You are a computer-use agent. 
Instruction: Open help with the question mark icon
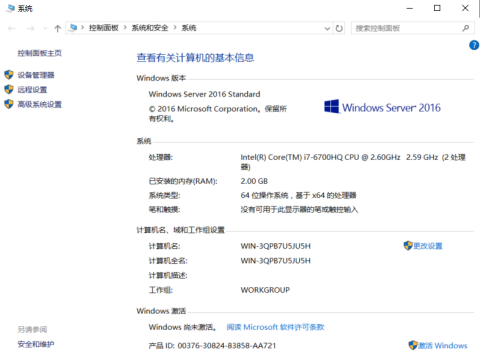(474, 45)
